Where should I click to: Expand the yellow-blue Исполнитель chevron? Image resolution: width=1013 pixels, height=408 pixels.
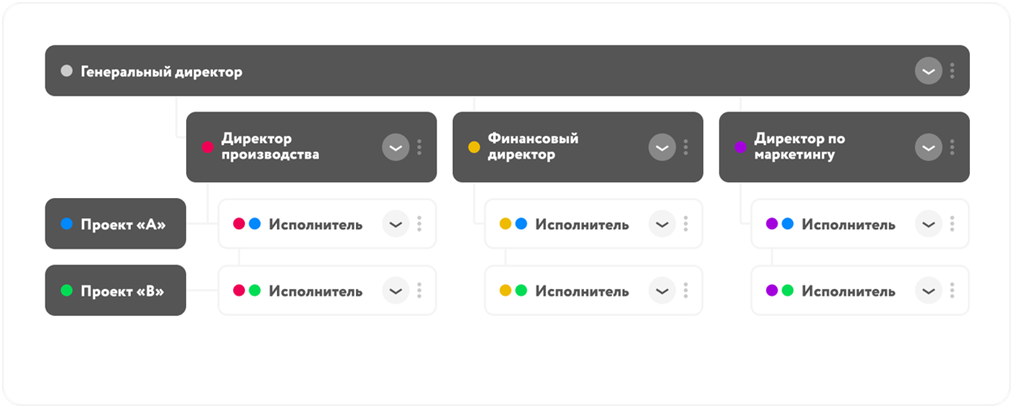click(x=662, y=224)
